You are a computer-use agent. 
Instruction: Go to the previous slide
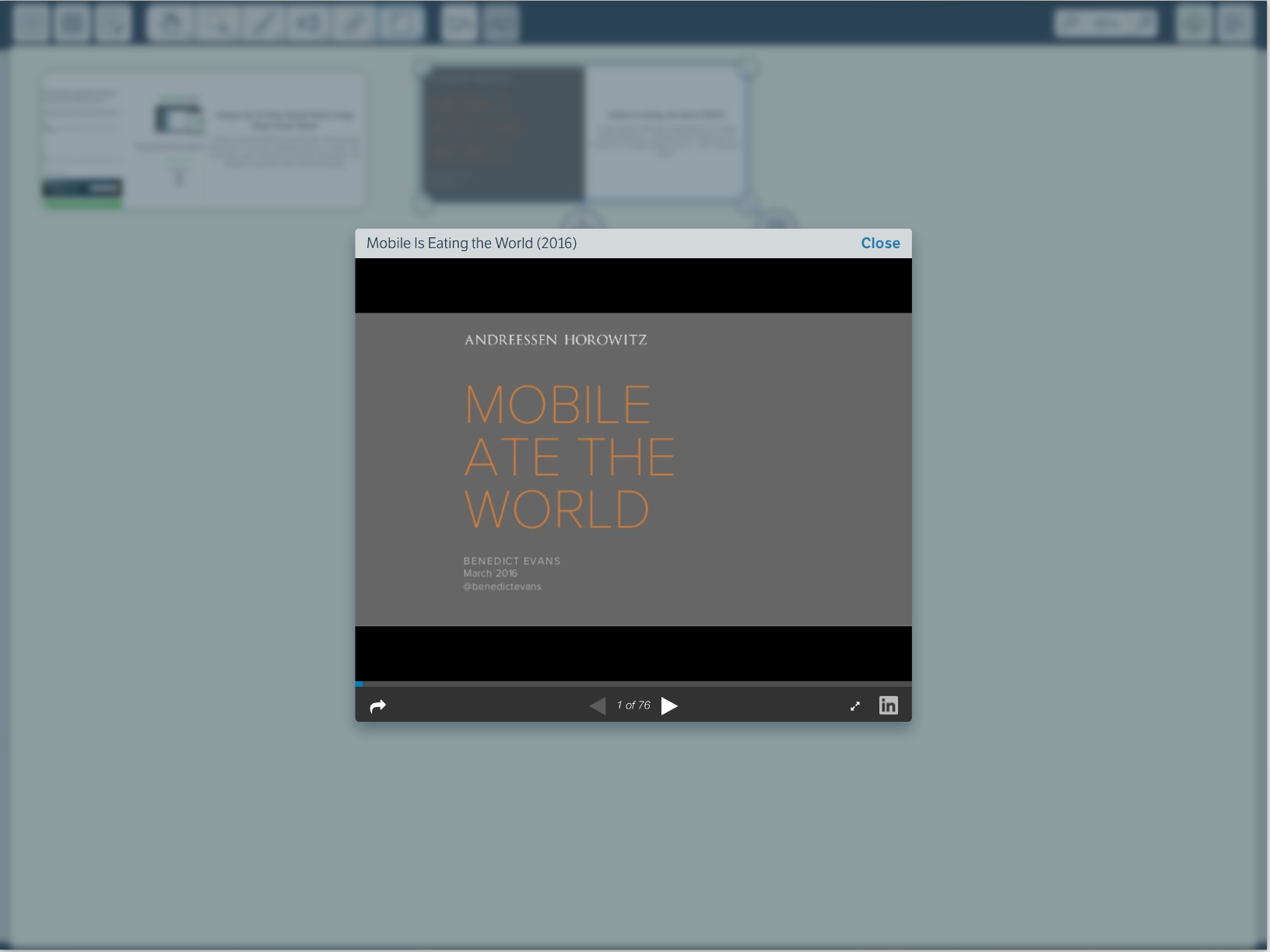(598, 705)
